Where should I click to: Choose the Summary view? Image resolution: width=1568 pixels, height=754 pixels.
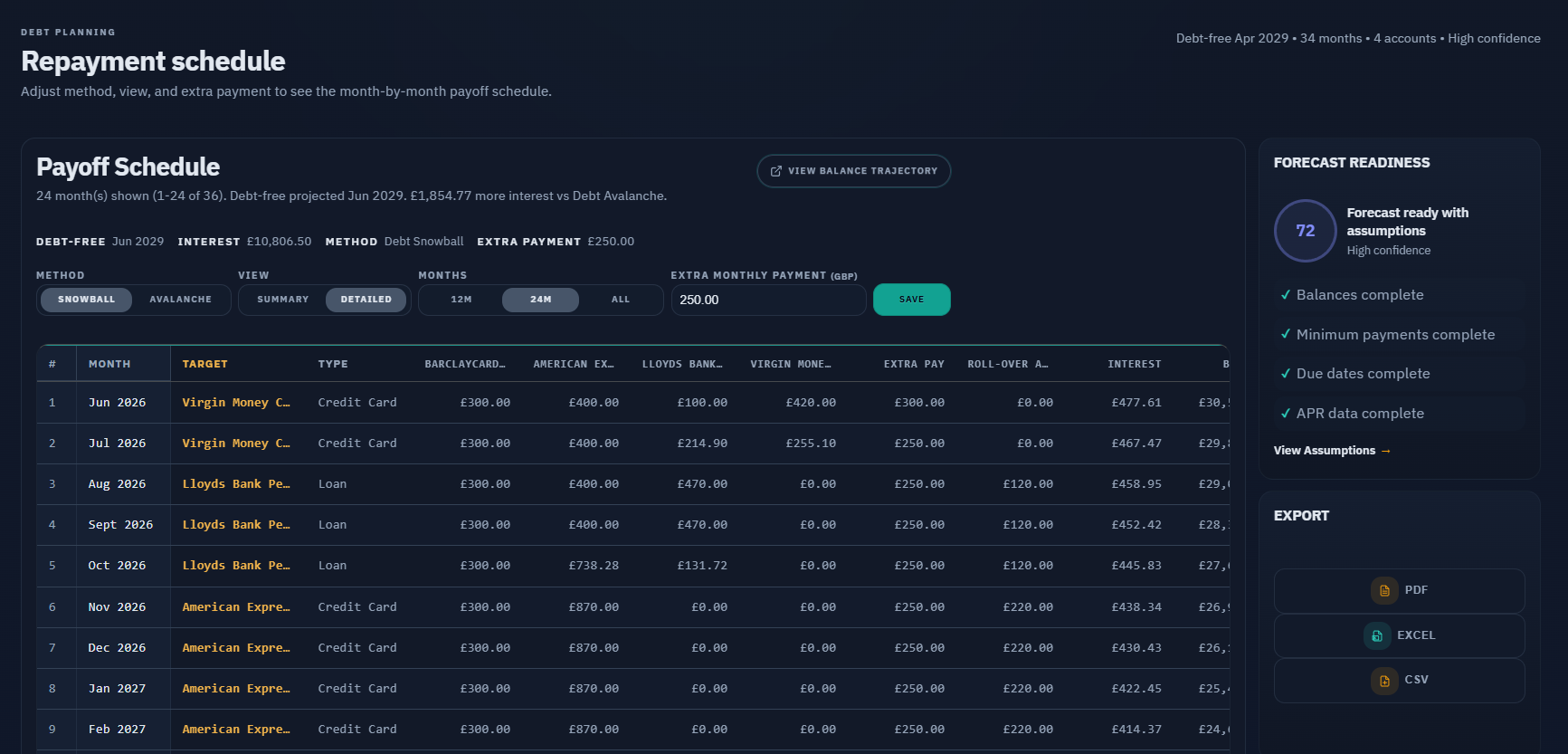tap(283, 300)
